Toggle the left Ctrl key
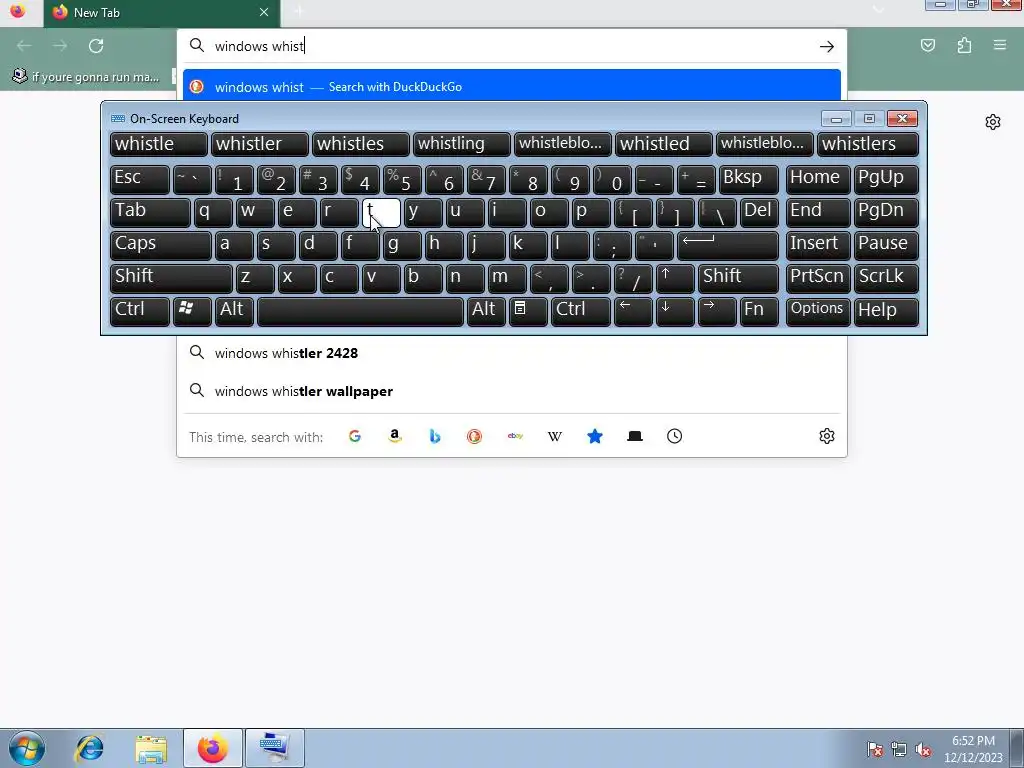The image size is (1024, 768). (x=140, y=311)
